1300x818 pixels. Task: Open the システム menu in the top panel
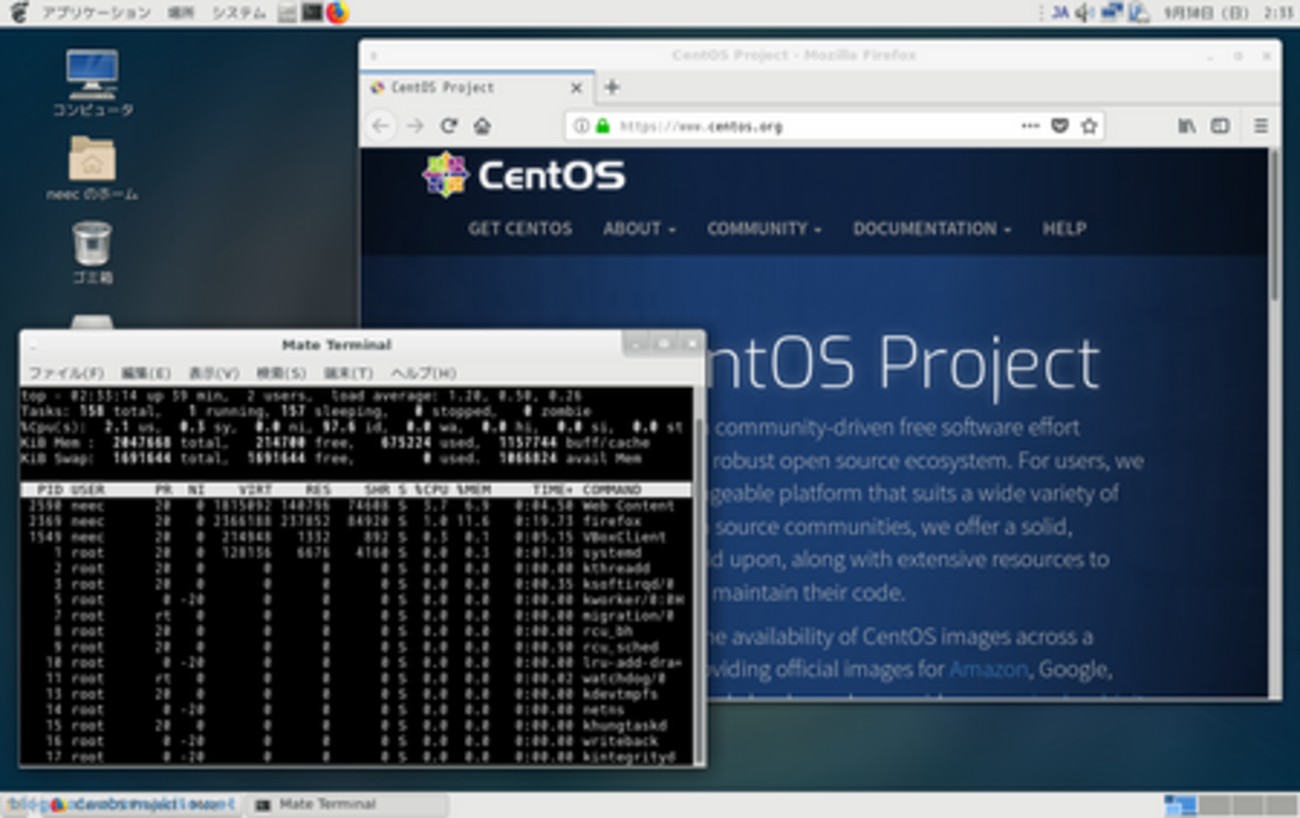pyautogui.click(x=239, y=13)
